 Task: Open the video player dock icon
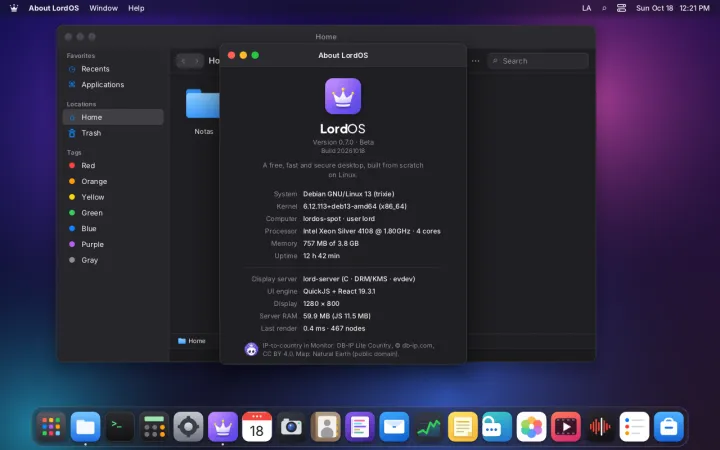tap(565, 427)
